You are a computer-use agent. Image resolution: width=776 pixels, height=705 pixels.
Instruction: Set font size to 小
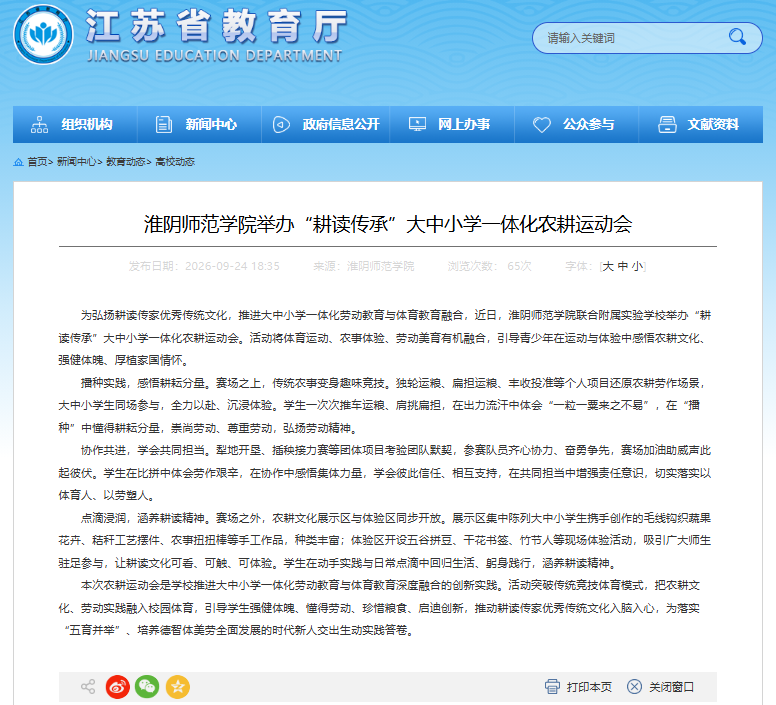(x=637, y=266)
